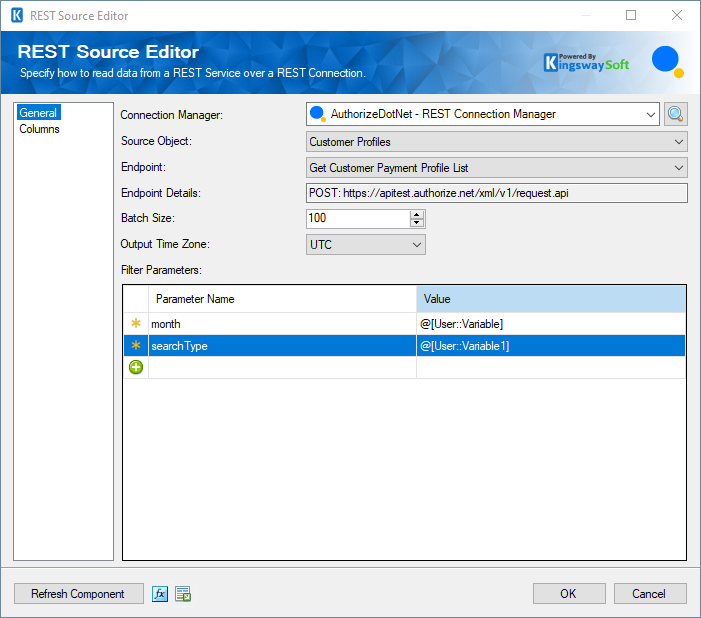Click the Parameter Name column header
The image size is (701, 618).
pos(282,299)
